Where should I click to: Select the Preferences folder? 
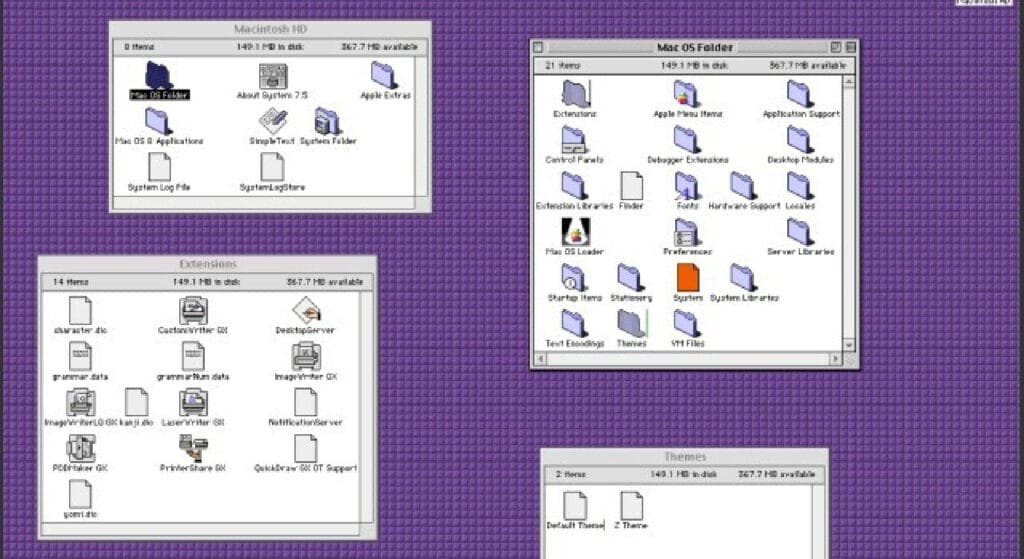tap(687, 232)
